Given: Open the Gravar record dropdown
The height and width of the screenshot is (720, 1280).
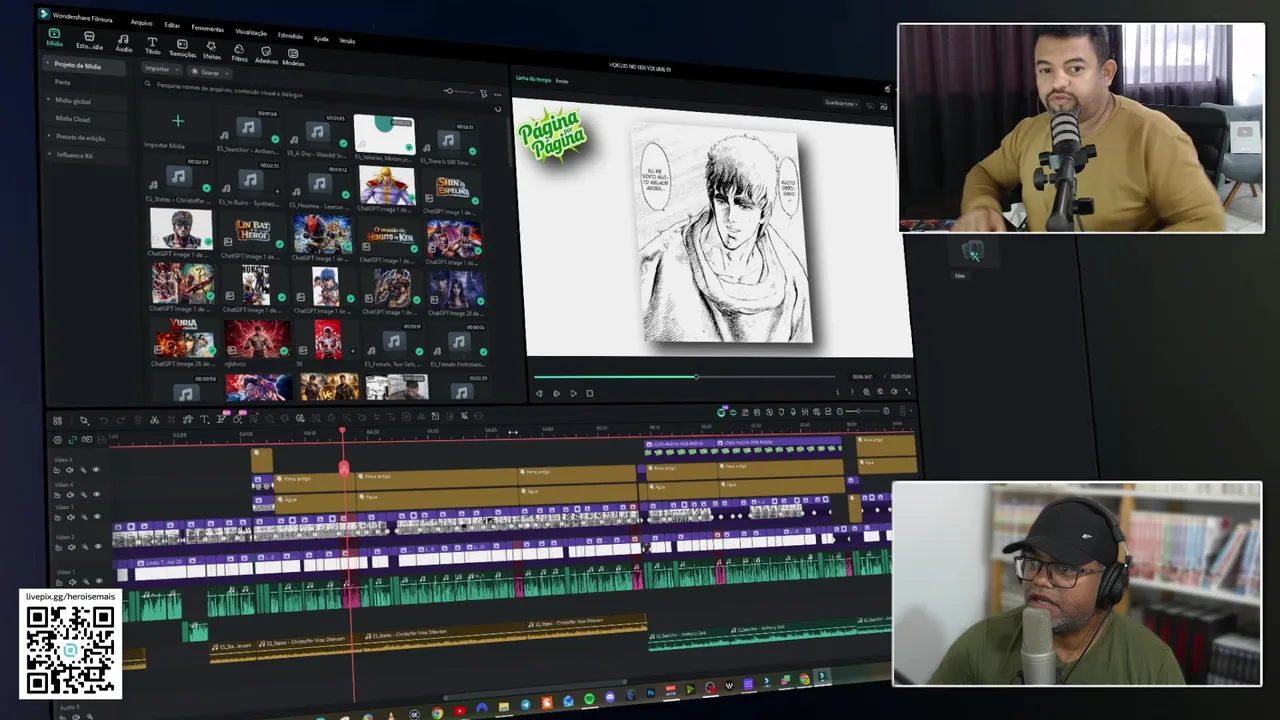Looking at the screenshot, I should click(209, 72).
